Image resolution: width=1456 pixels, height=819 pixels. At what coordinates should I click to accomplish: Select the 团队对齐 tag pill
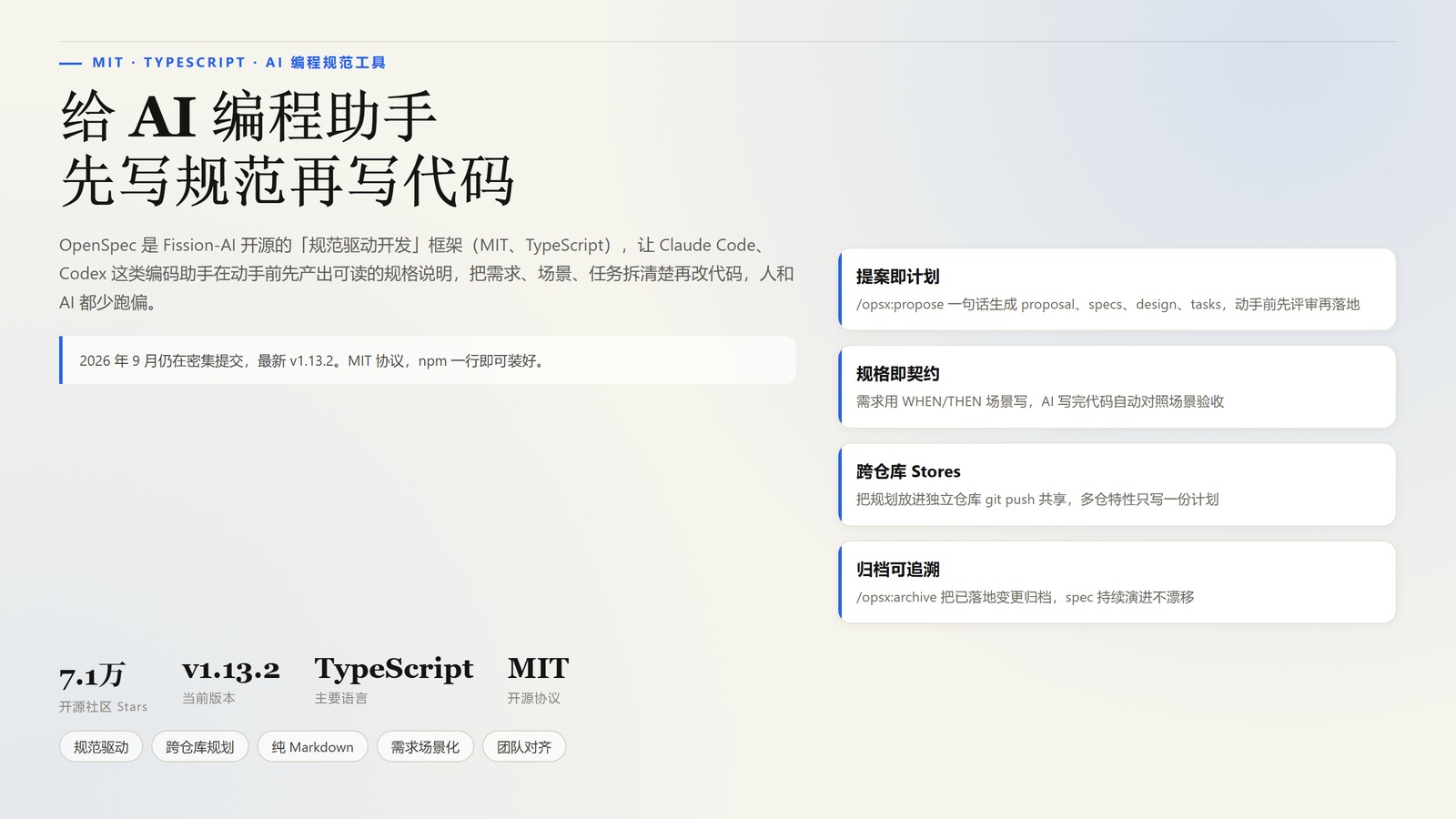click(524, 747)
